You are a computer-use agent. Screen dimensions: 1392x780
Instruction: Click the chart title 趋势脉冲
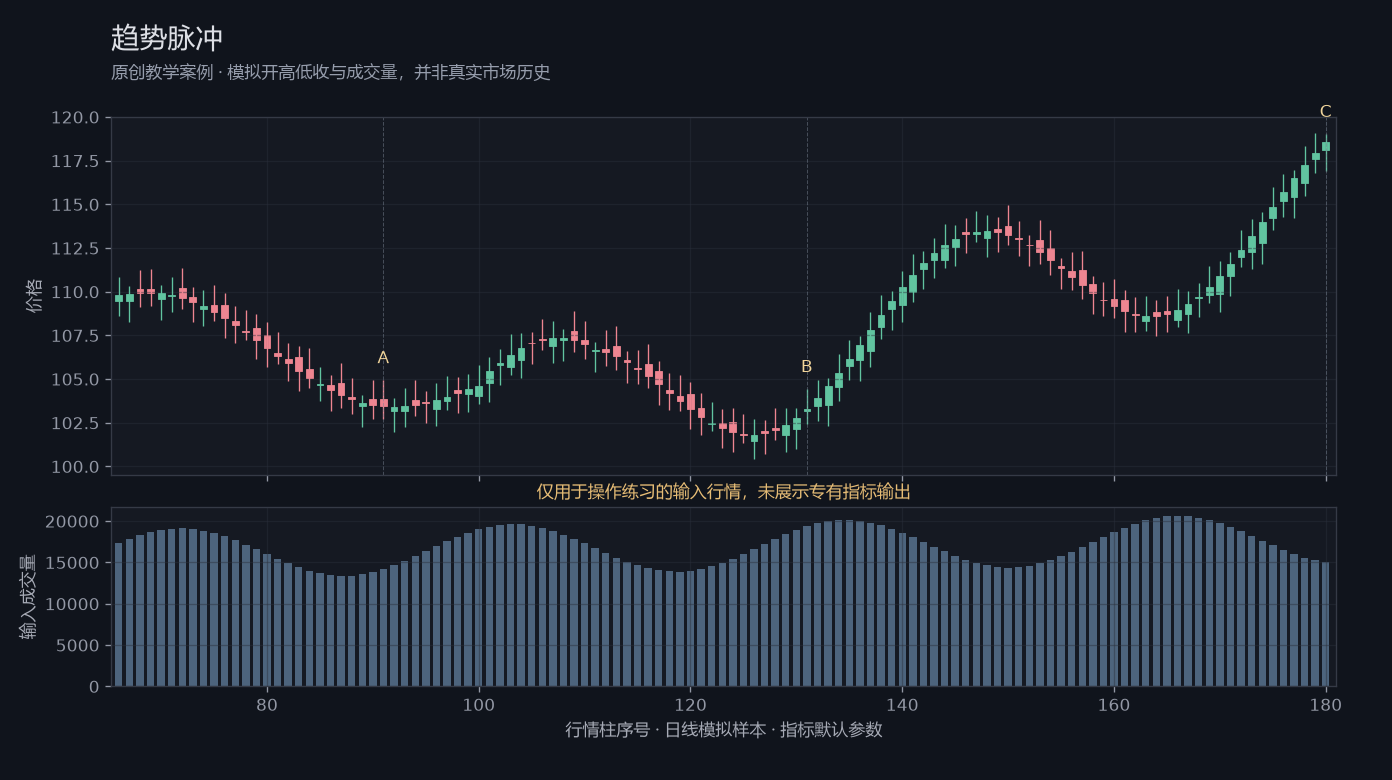(167, 38)
